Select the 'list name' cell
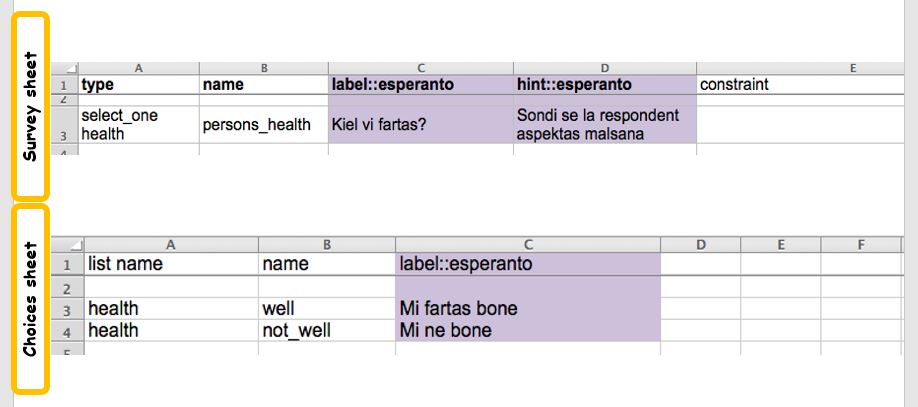Image resolution: width=918 pixels, height=407 pixels. coord(171,265)
